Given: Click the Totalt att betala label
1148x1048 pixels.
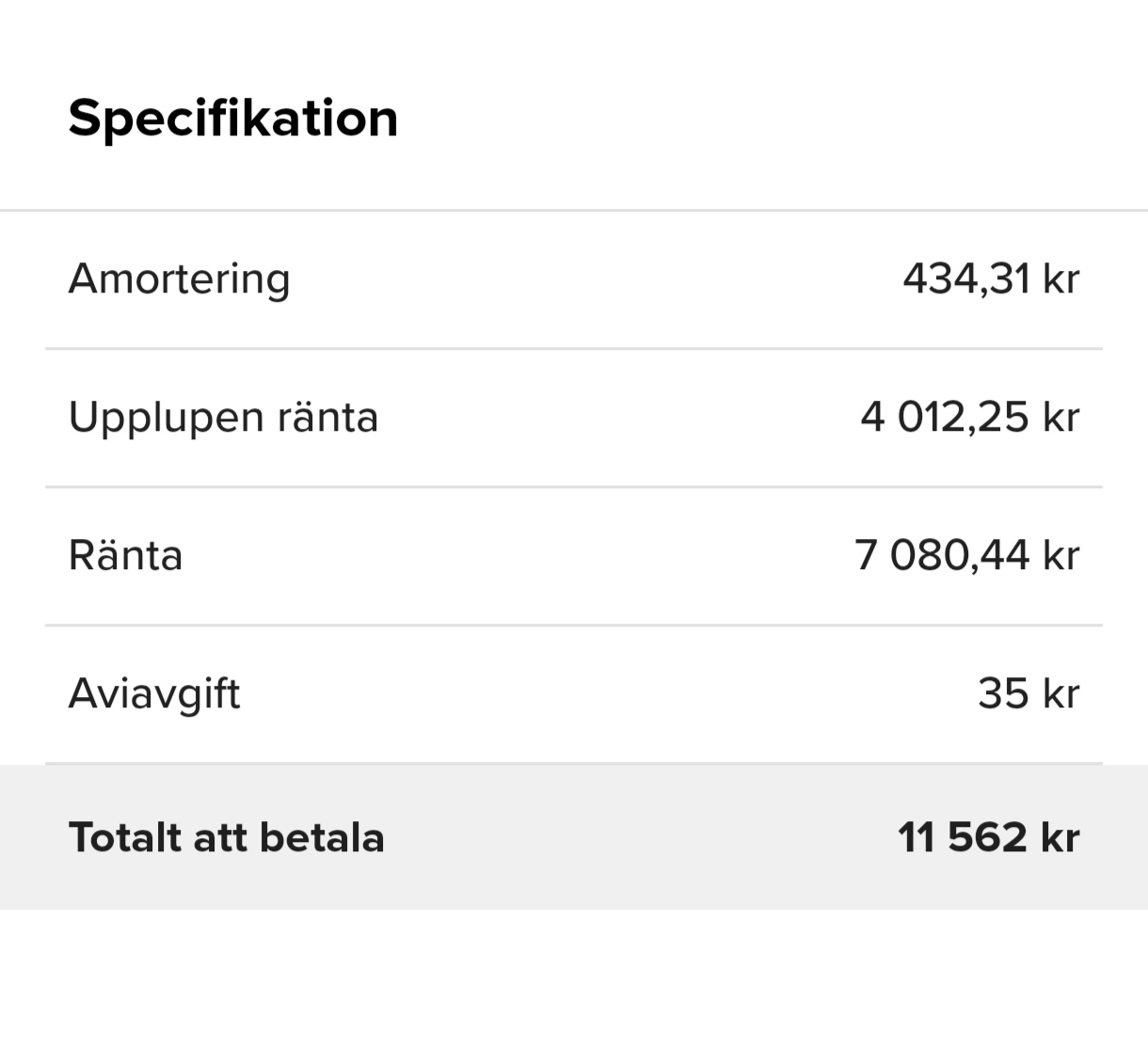Looking at the screenshot, I should click(226, 836).
